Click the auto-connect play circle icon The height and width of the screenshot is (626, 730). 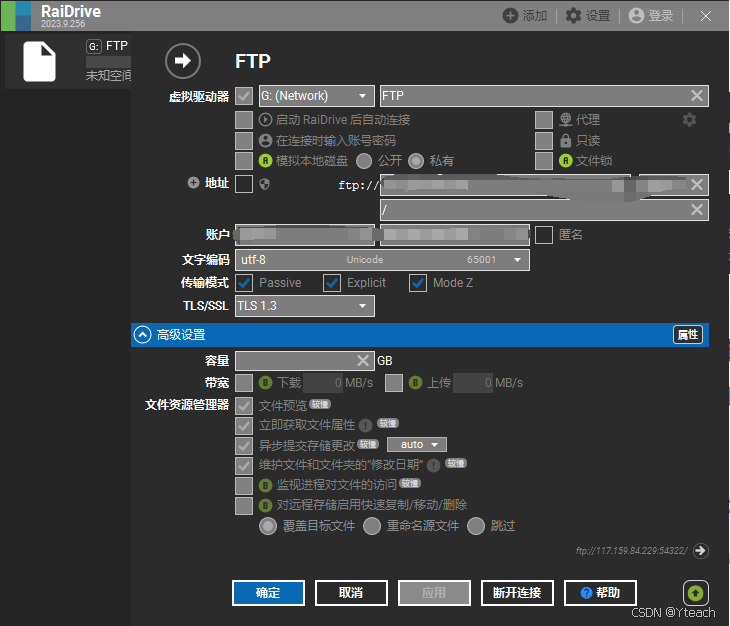click(x=265, y=120)
